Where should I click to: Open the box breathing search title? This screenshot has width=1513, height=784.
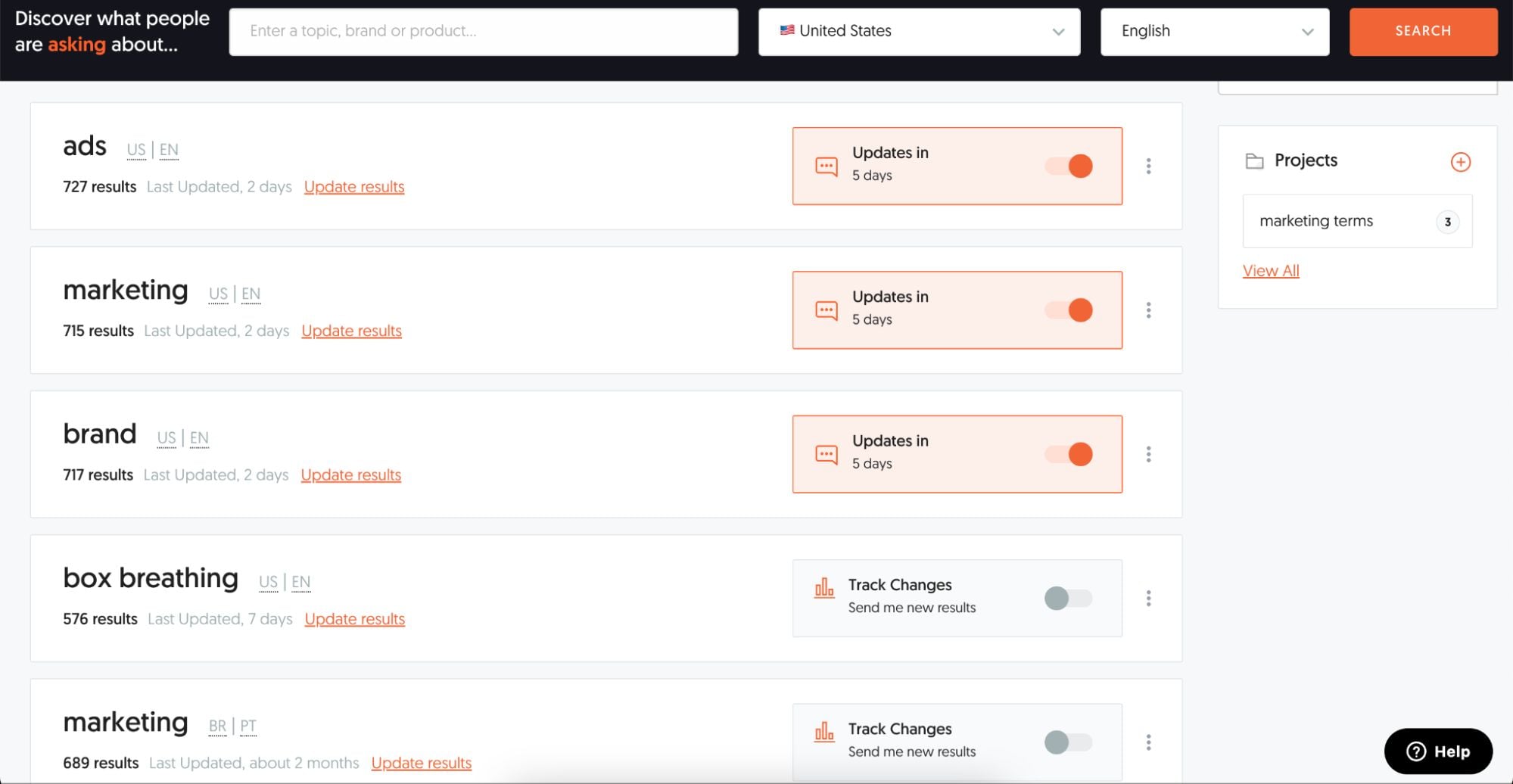click(151, 578)
